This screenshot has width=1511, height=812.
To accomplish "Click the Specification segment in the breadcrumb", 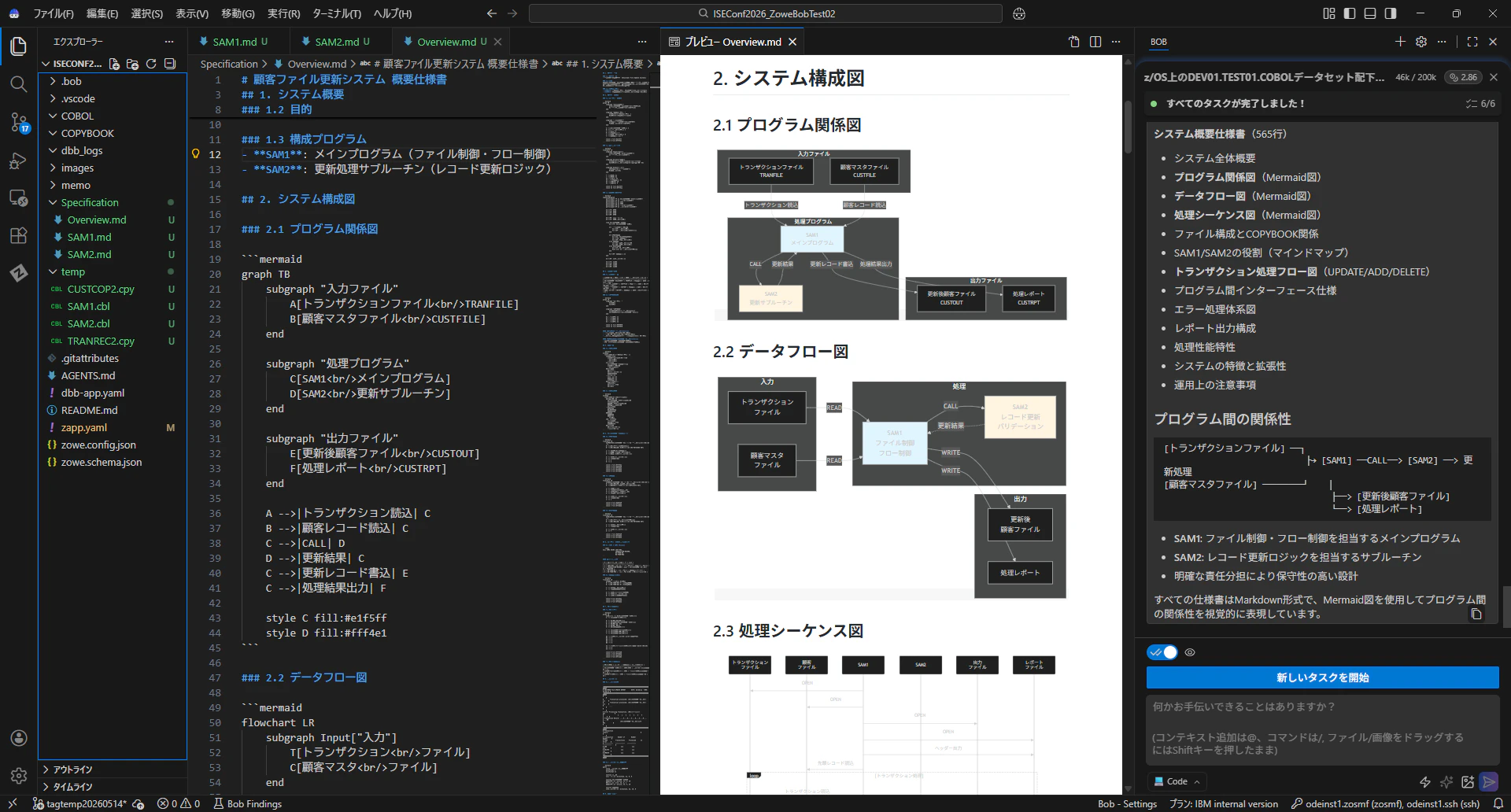I will (229, 64).
